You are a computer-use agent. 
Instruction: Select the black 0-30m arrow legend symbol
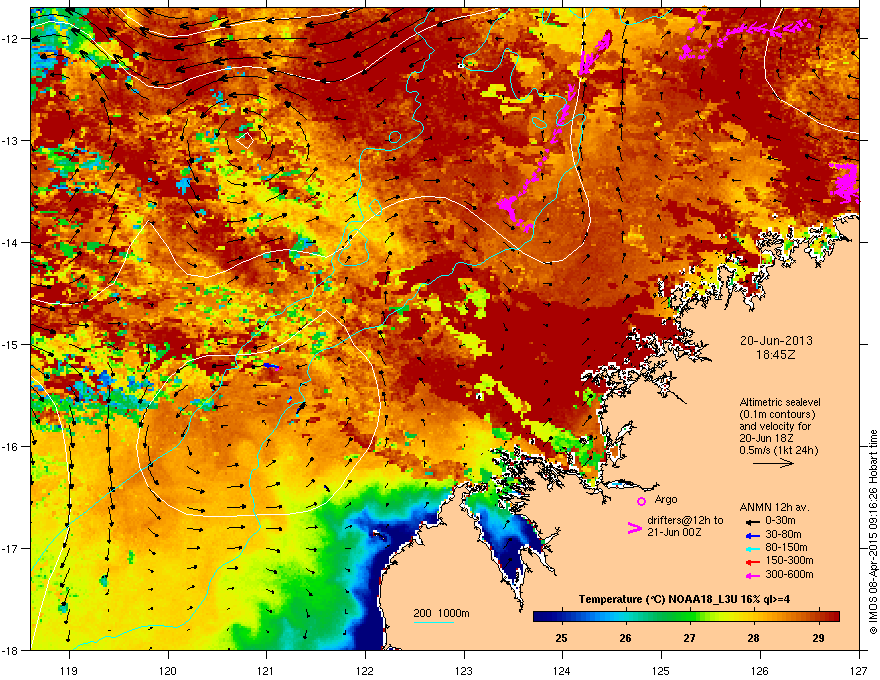point(752,521)
